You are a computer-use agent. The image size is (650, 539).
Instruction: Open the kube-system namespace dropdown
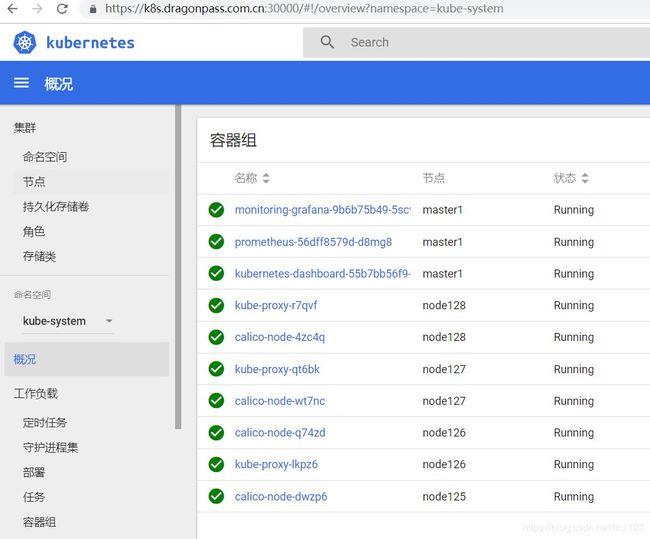[68, 321]
